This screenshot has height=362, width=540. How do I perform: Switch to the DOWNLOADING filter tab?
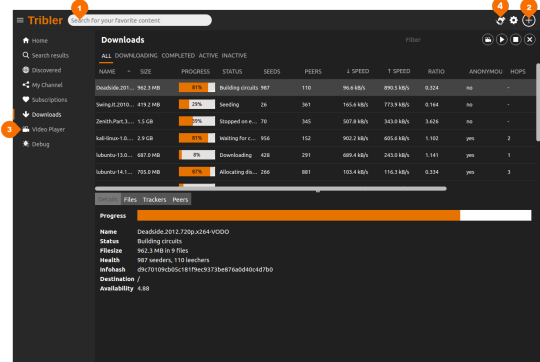pyautogui.click(x=136, y=55)
